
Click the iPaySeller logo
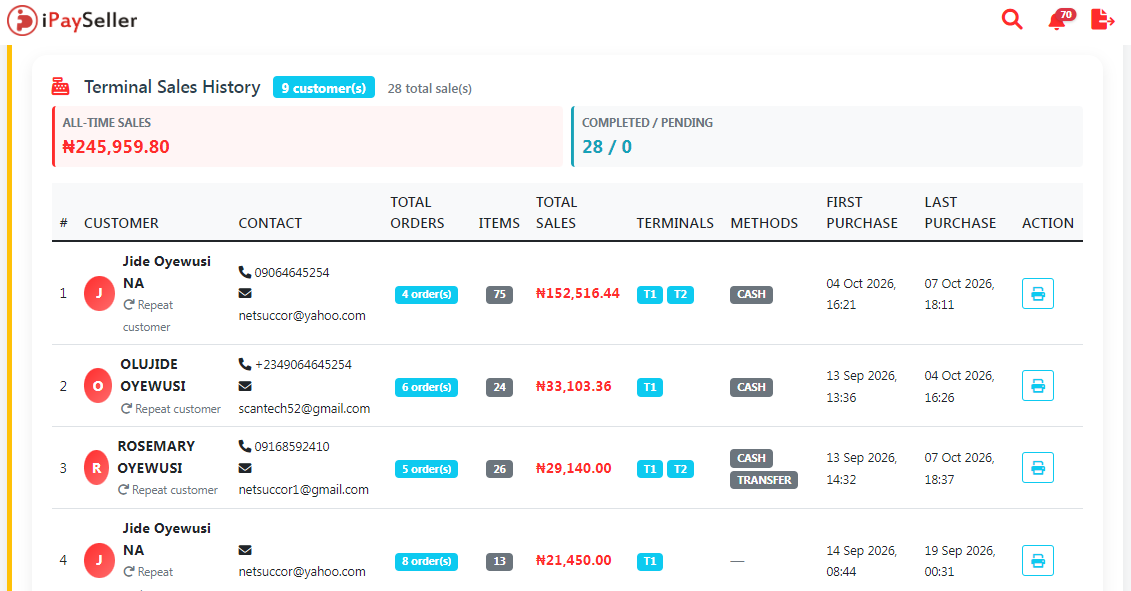point(72,20)
